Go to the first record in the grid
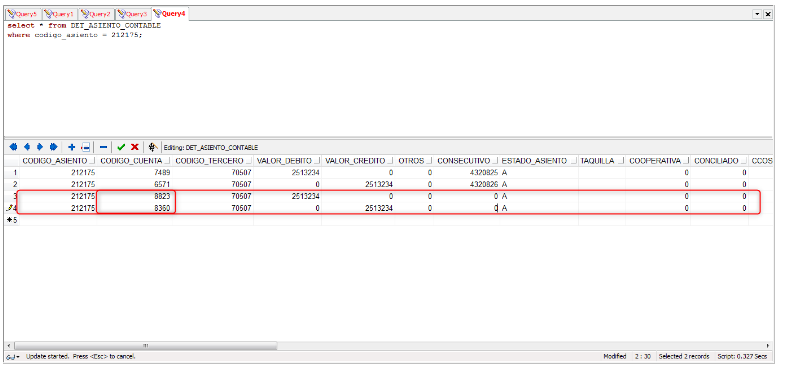 point(14,147)
